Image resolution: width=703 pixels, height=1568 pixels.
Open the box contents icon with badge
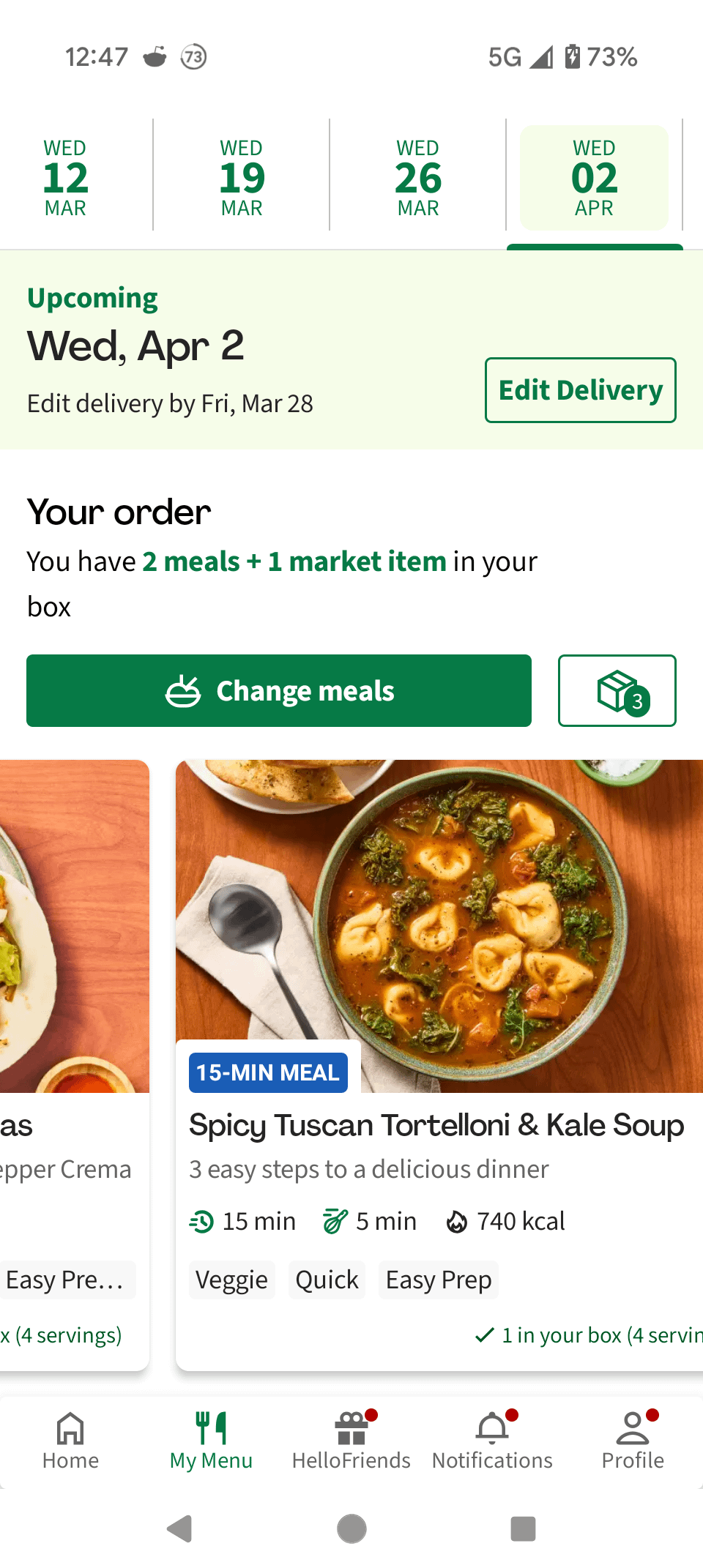click(x=617, y=690)
